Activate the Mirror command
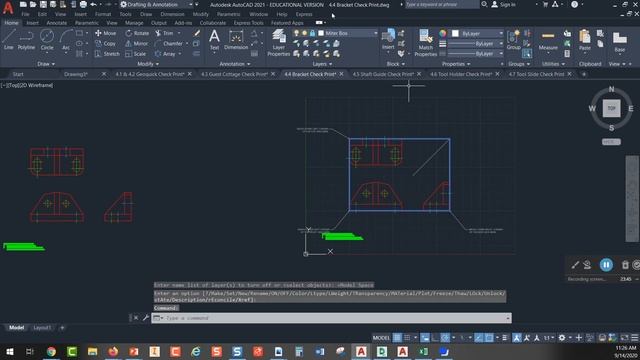 coord(136,43)
